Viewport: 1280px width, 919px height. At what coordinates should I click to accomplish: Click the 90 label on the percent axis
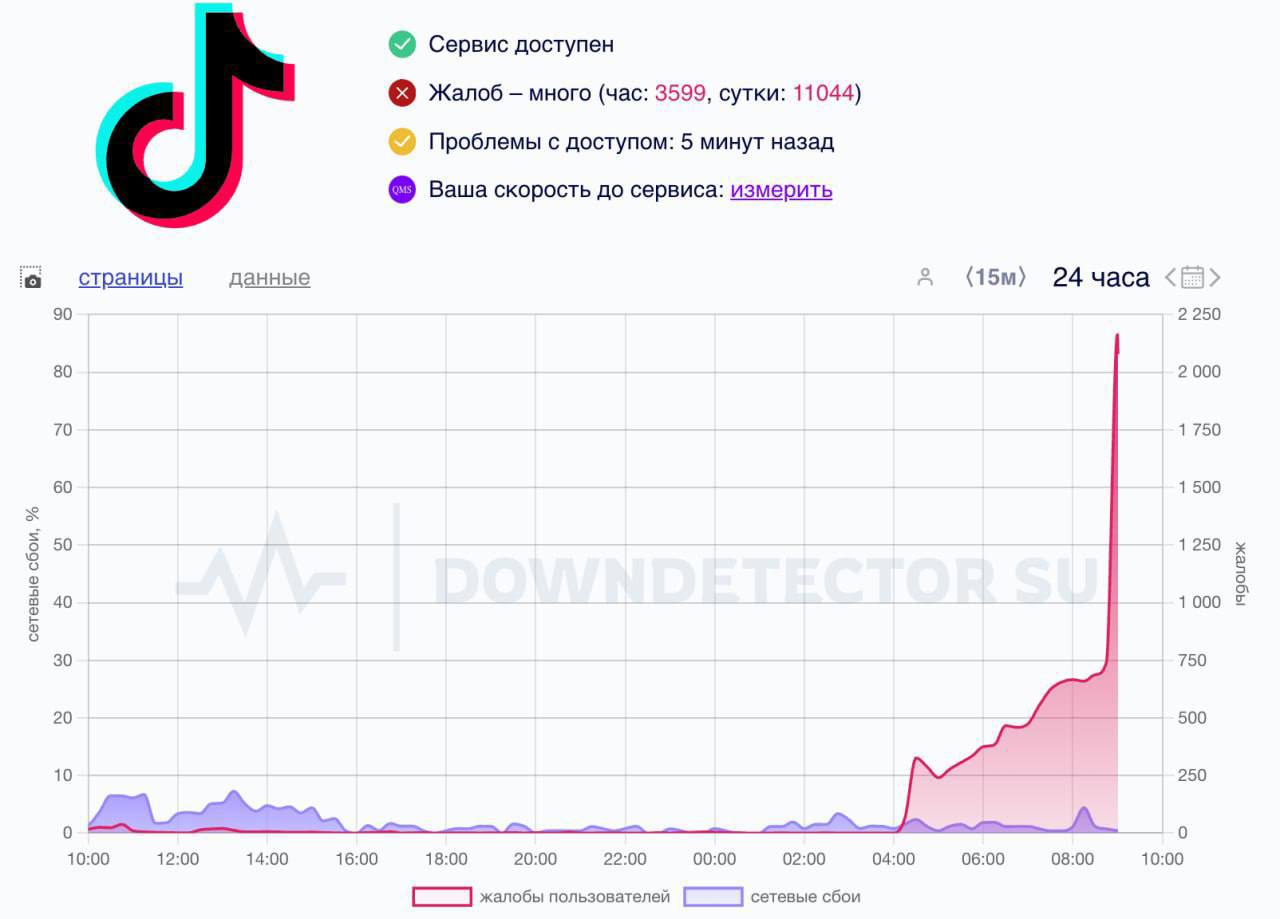63,314
